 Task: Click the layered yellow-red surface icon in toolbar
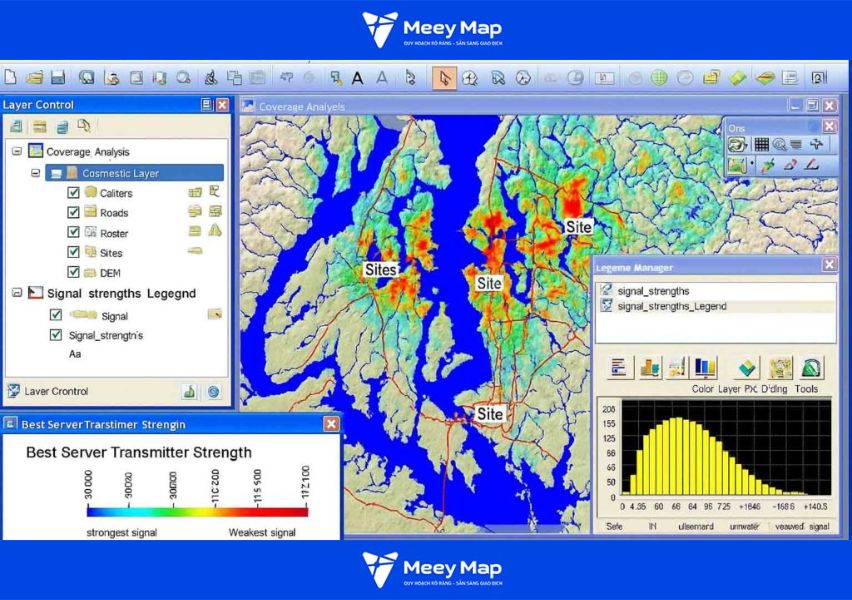(x=765, y=78)
